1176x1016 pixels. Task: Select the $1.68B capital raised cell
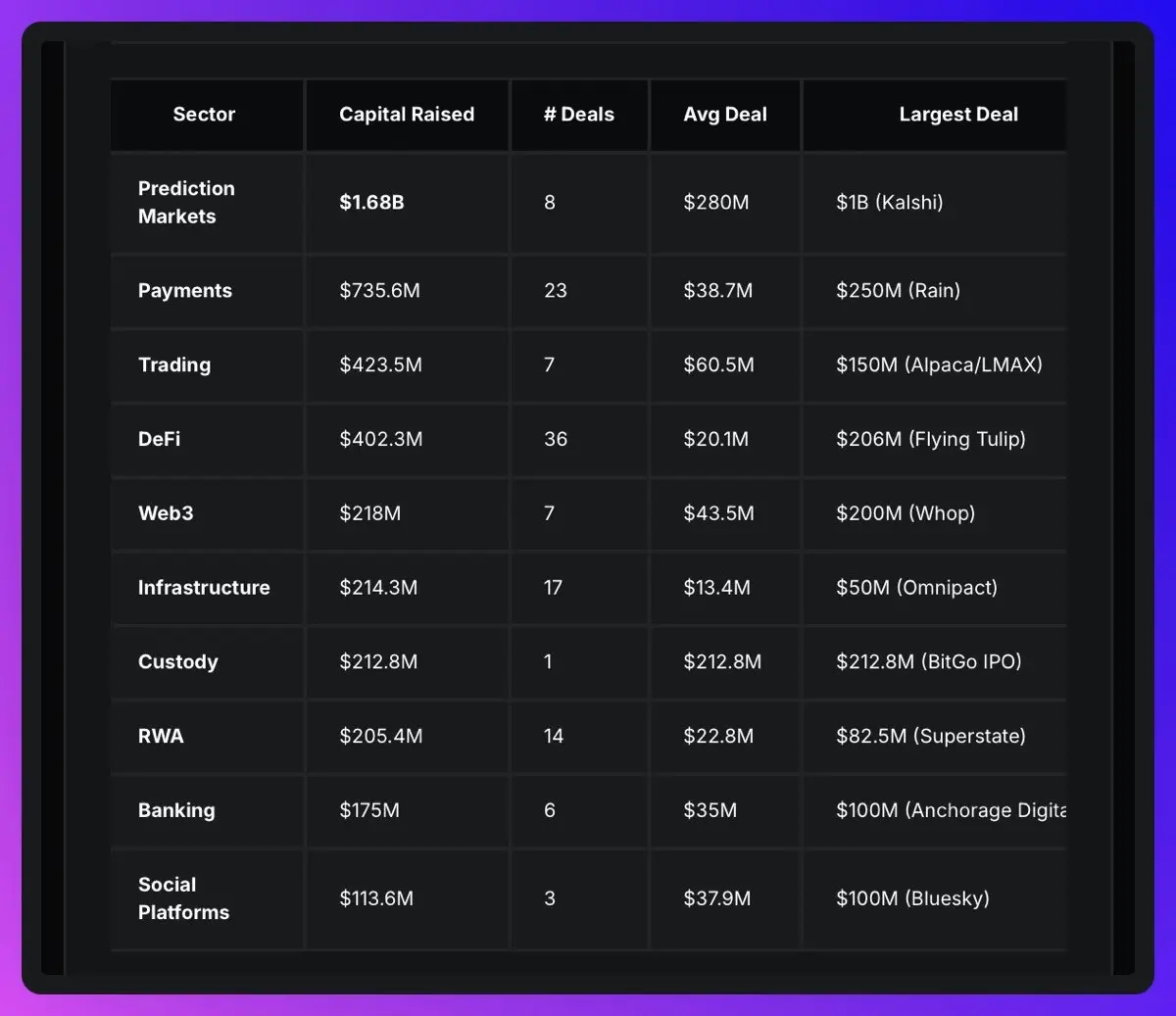(371, 202)
